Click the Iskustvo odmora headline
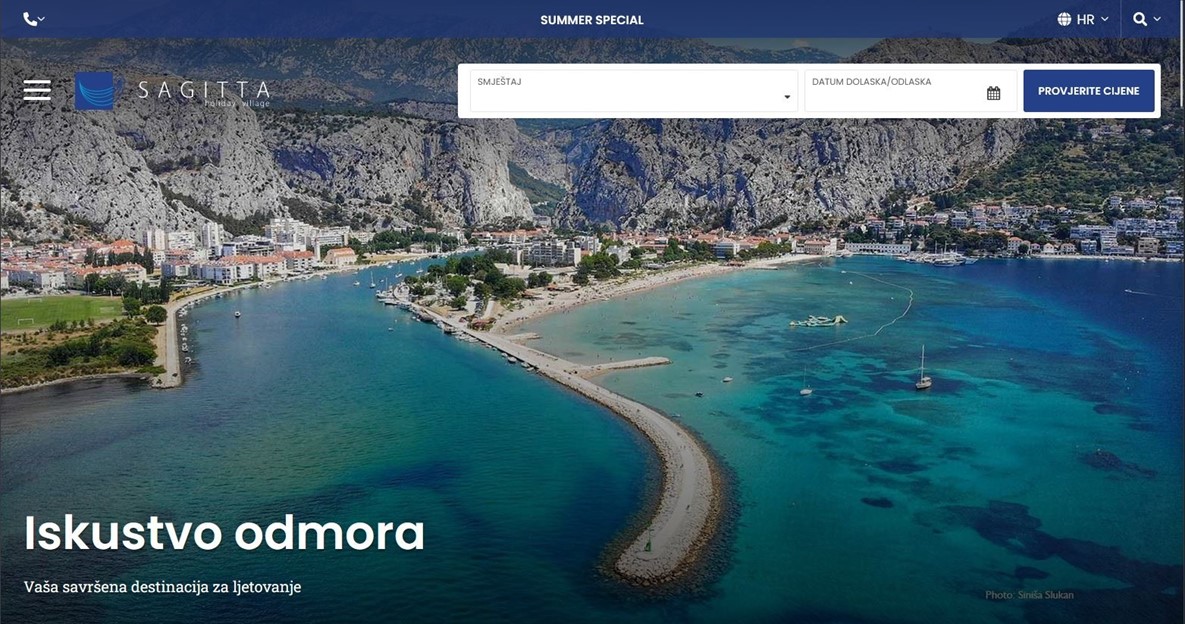 click(x=224, y=533)
